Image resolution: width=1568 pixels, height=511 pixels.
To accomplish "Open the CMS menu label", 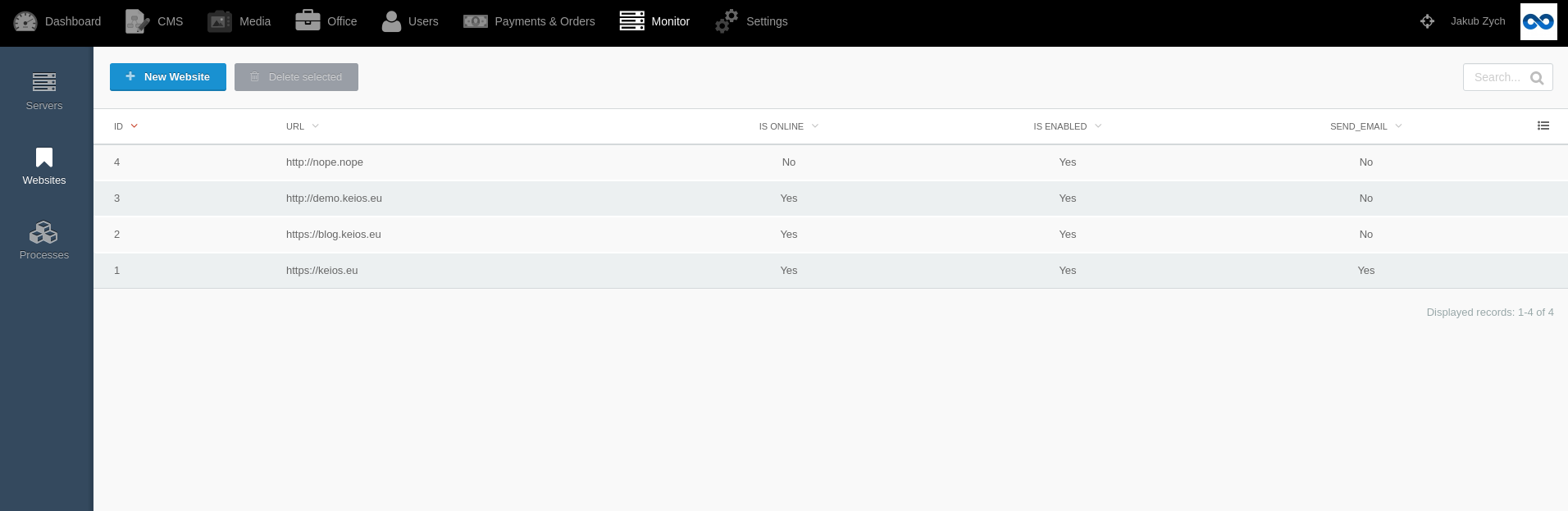I will (171, 21).
